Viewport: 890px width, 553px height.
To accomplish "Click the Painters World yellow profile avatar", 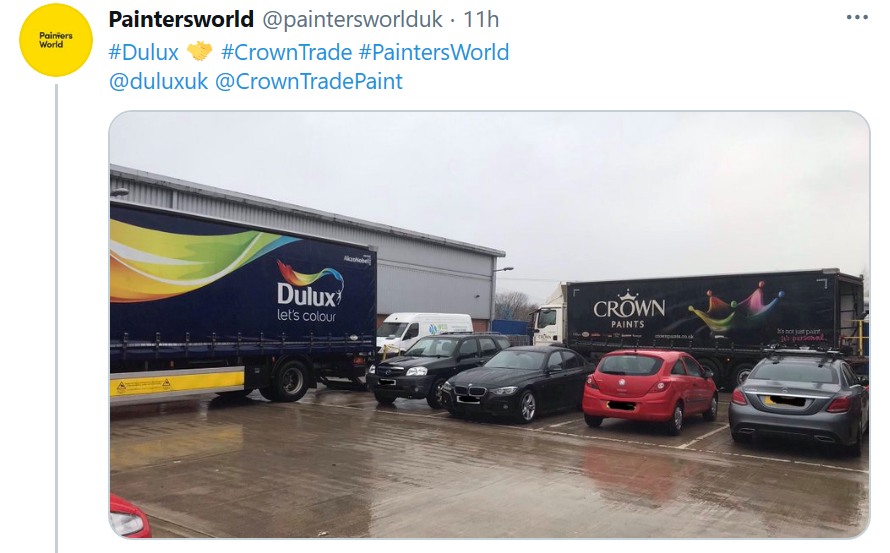I will point(56,40).
